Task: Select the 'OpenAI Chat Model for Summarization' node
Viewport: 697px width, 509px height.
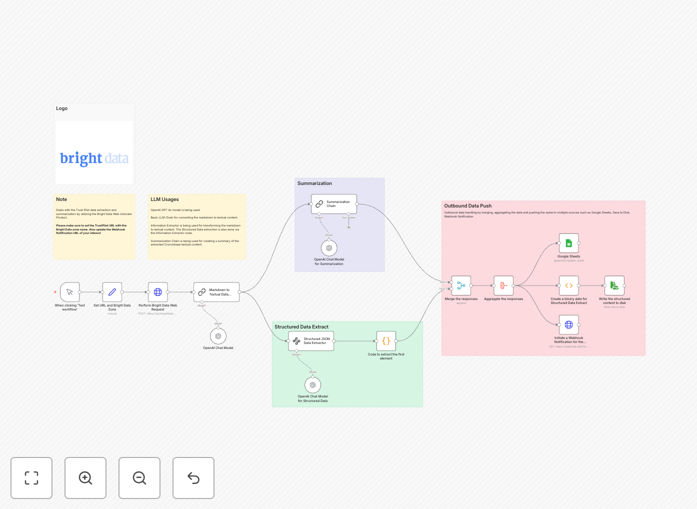Action: (x=329, y=248)
